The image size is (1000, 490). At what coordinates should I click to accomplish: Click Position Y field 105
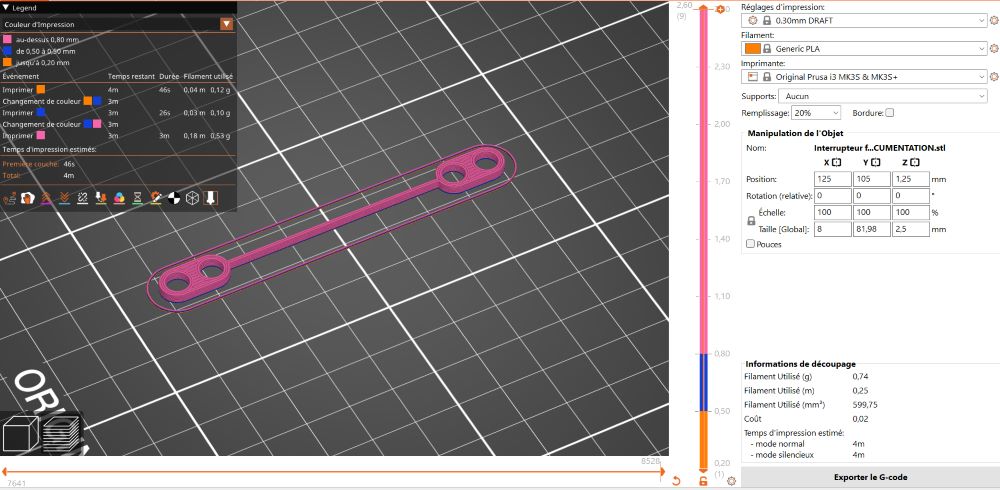(x=872, y=179)
